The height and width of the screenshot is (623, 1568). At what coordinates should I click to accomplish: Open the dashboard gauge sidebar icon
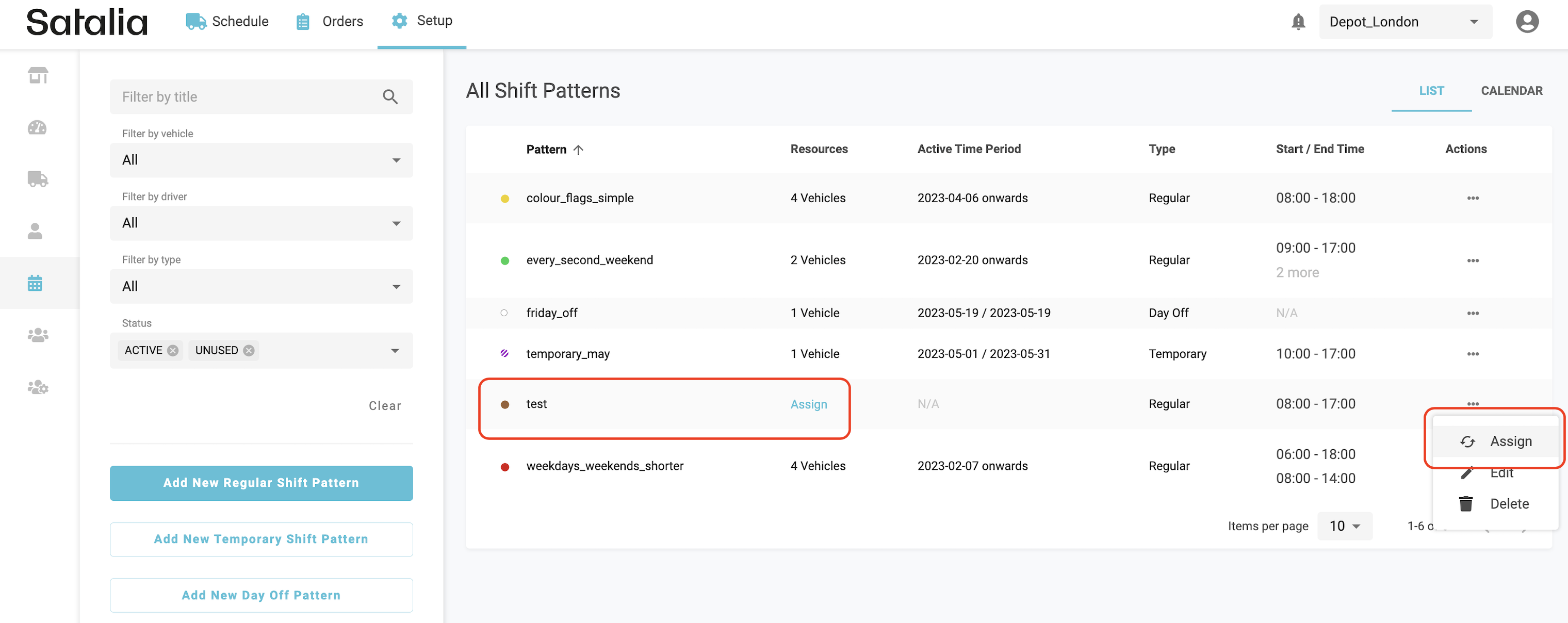pos(38,127)
